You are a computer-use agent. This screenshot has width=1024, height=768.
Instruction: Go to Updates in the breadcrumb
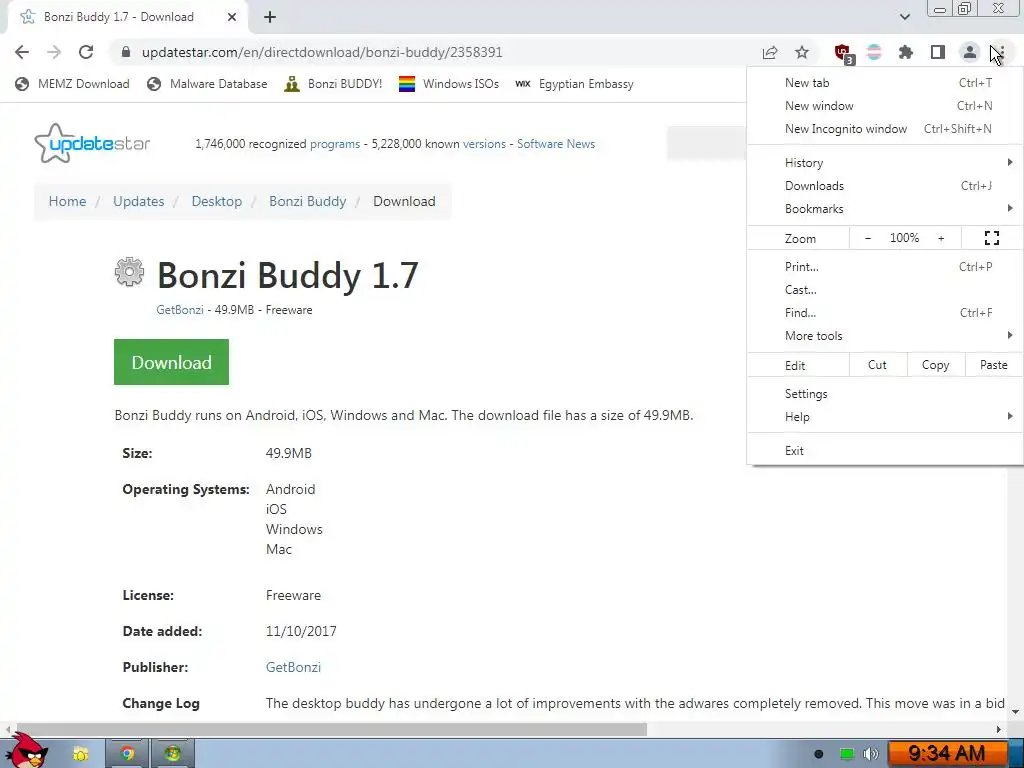point(138,201)
